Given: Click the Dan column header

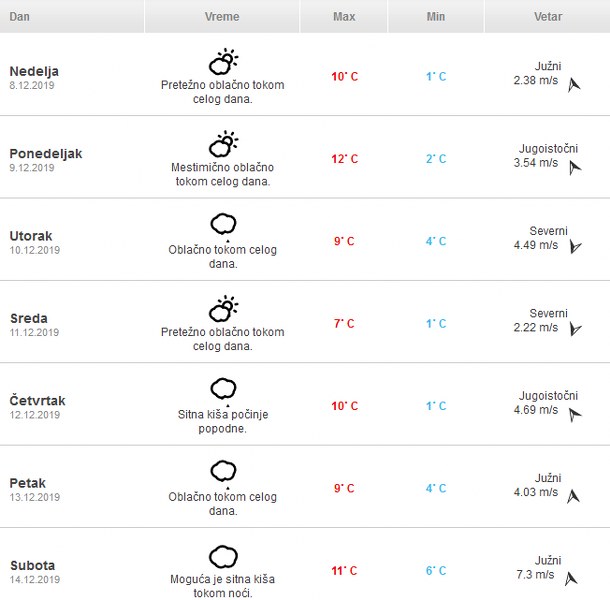Looking at the screenshot, I should coord(20,17).
